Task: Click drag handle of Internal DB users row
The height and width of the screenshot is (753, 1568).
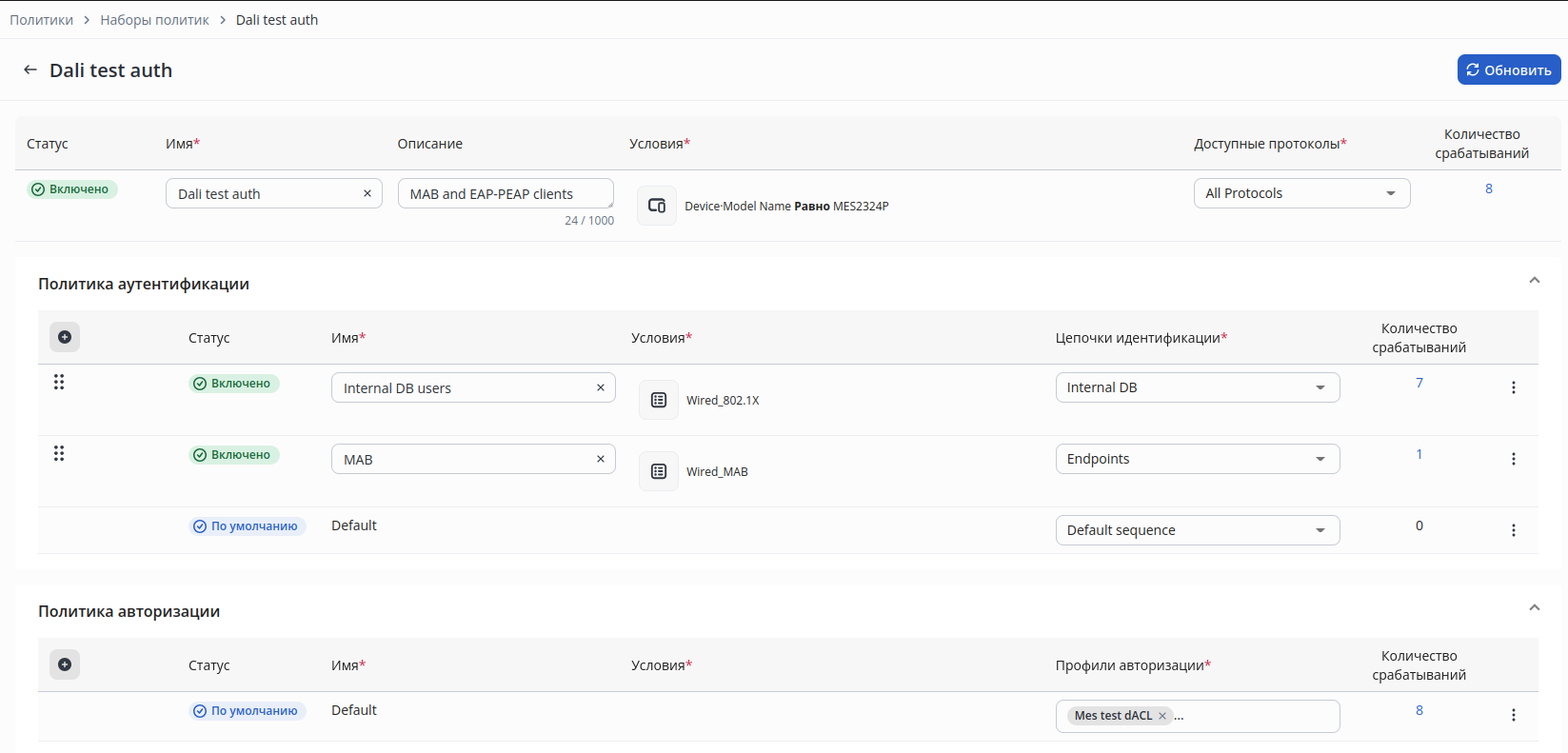Action: [x=59, y=382]
